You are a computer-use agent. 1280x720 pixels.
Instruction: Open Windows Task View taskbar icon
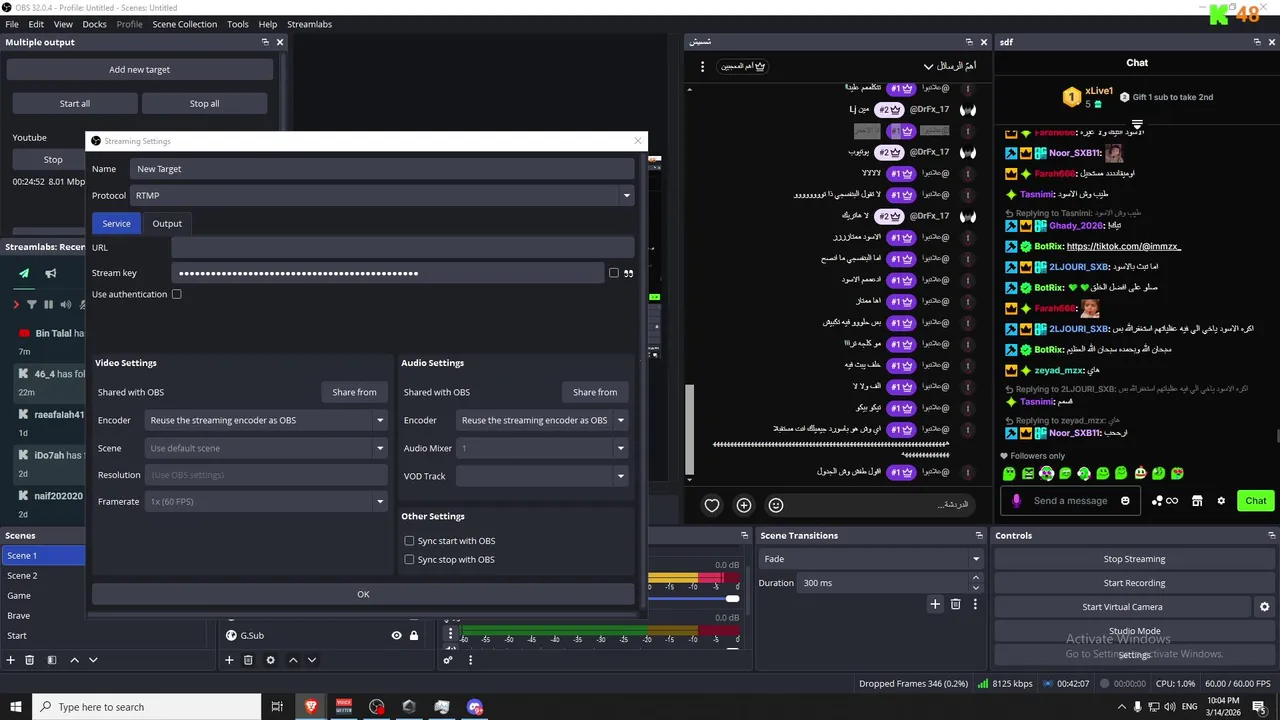[x=277, y=707]
